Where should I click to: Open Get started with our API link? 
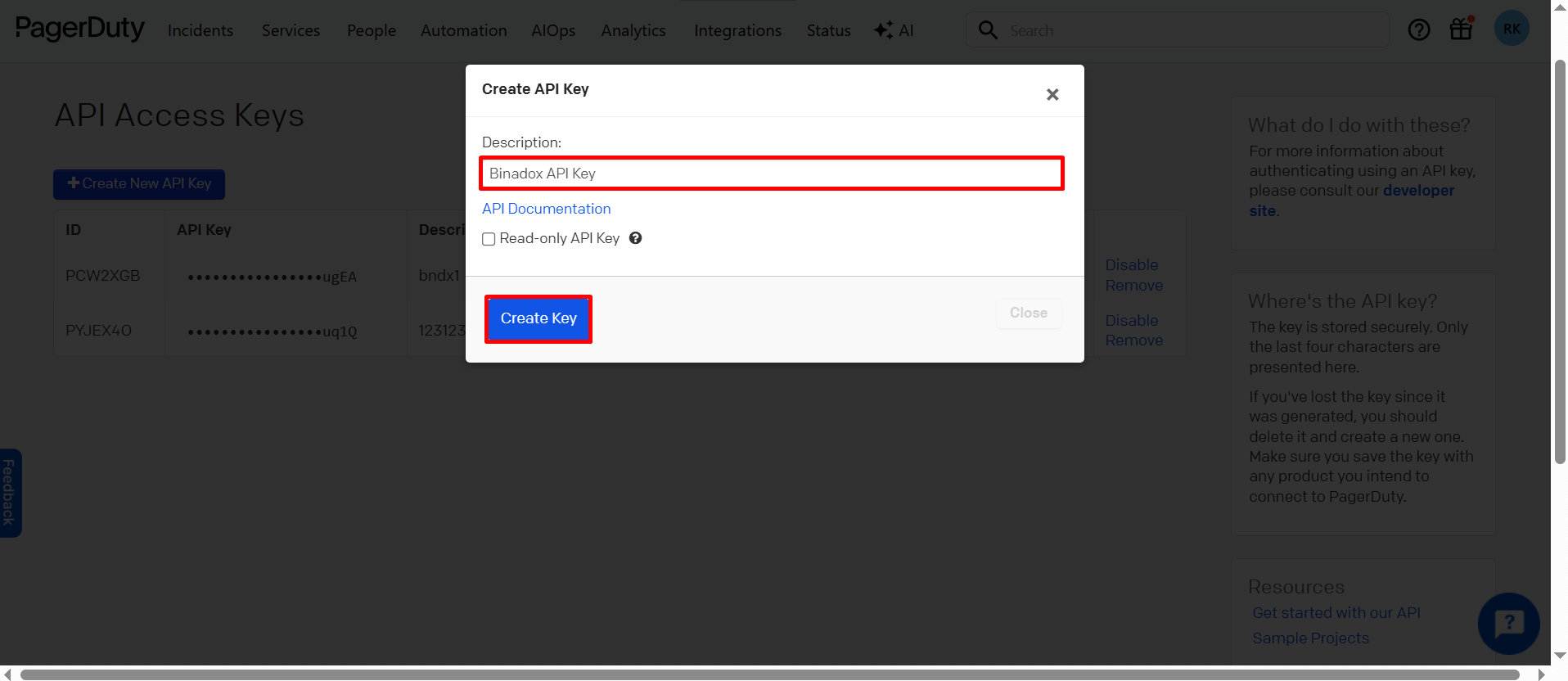coord(1336,613)
